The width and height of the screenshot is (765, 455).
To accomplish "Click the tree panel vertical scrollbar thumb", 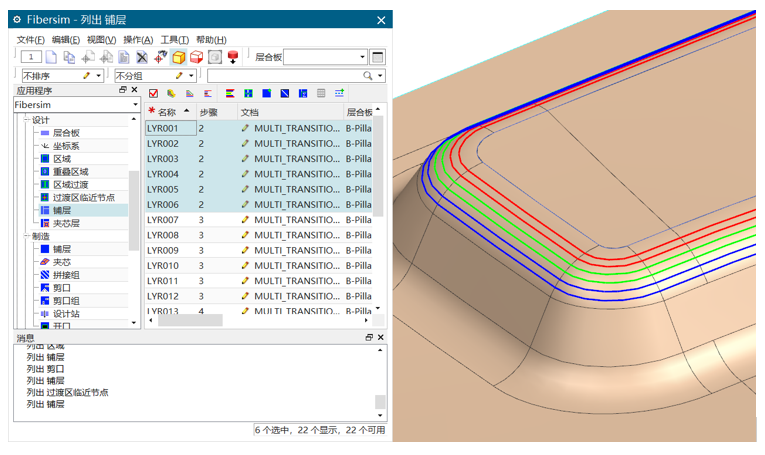I will [x=134, y=211].
